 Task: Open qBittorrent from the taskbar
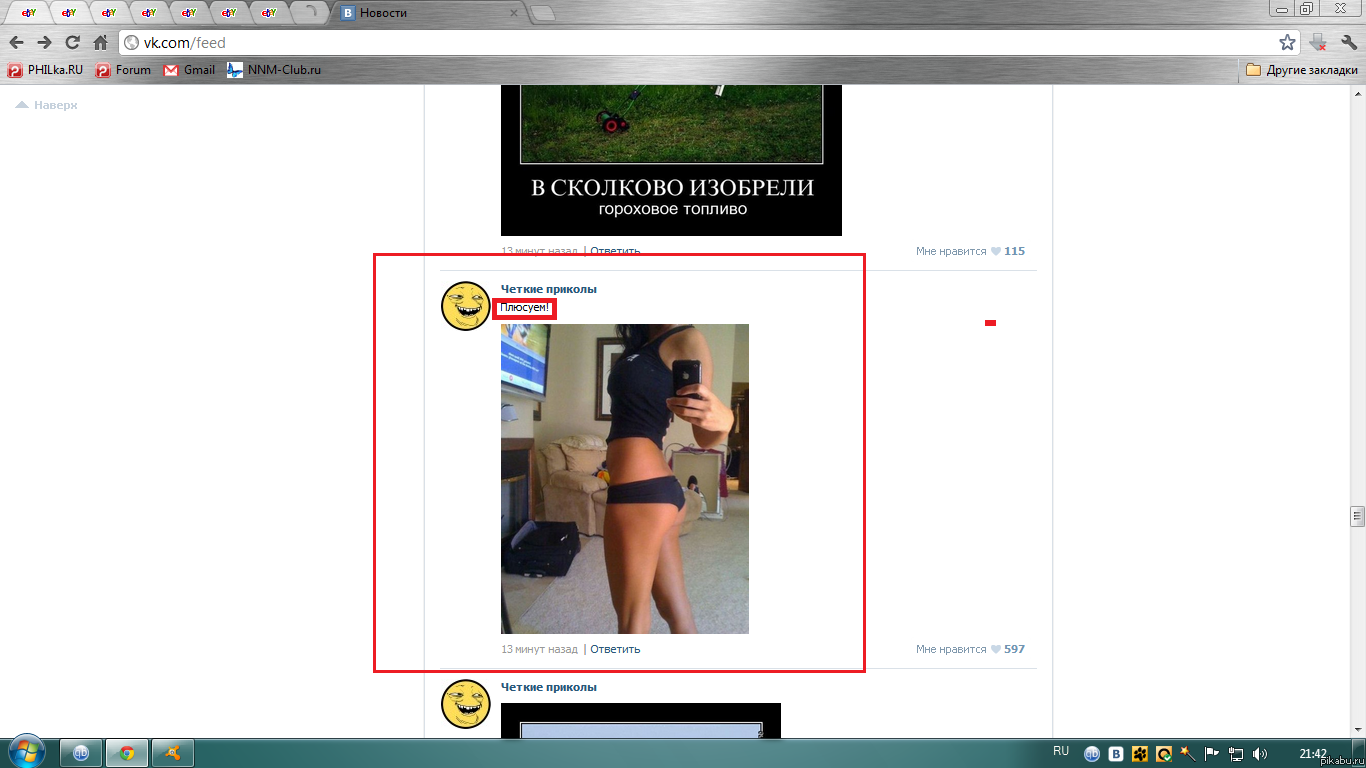[81, 753]
